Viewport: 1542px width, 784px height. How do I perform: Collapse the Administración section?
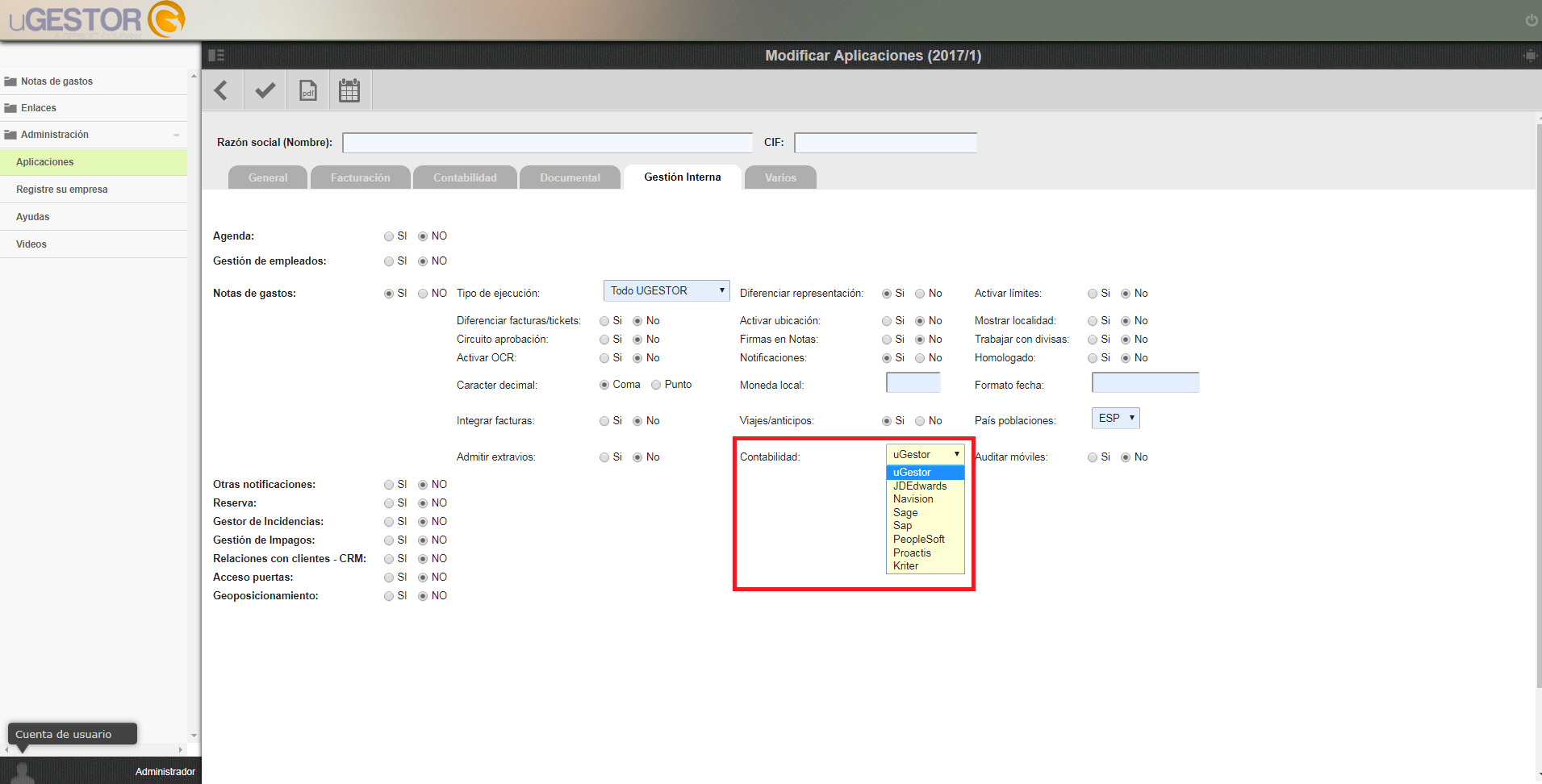(176, 135)
